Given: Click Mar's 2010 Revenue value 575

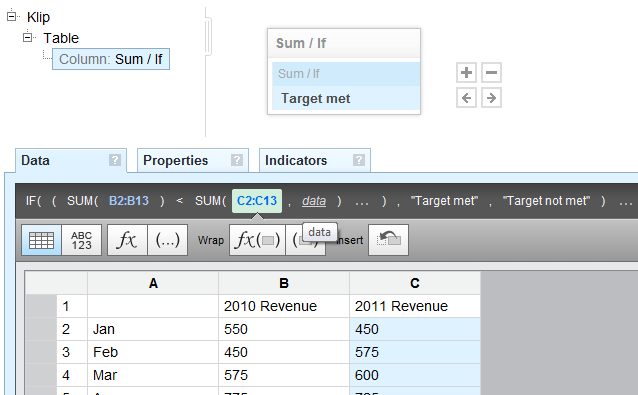Looking at the screenshot, I should (x=284, y=375).
